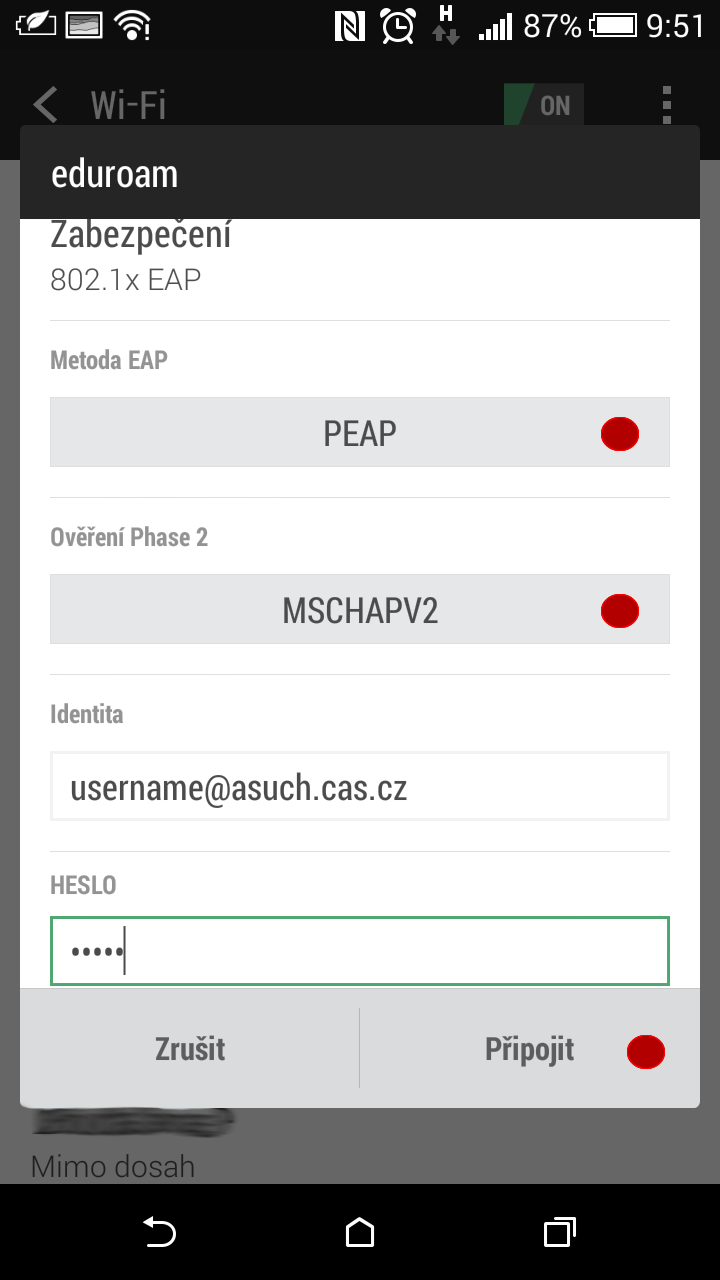Click the Identita username field
Screen dimensions: 720x1280
pos(360,787)
